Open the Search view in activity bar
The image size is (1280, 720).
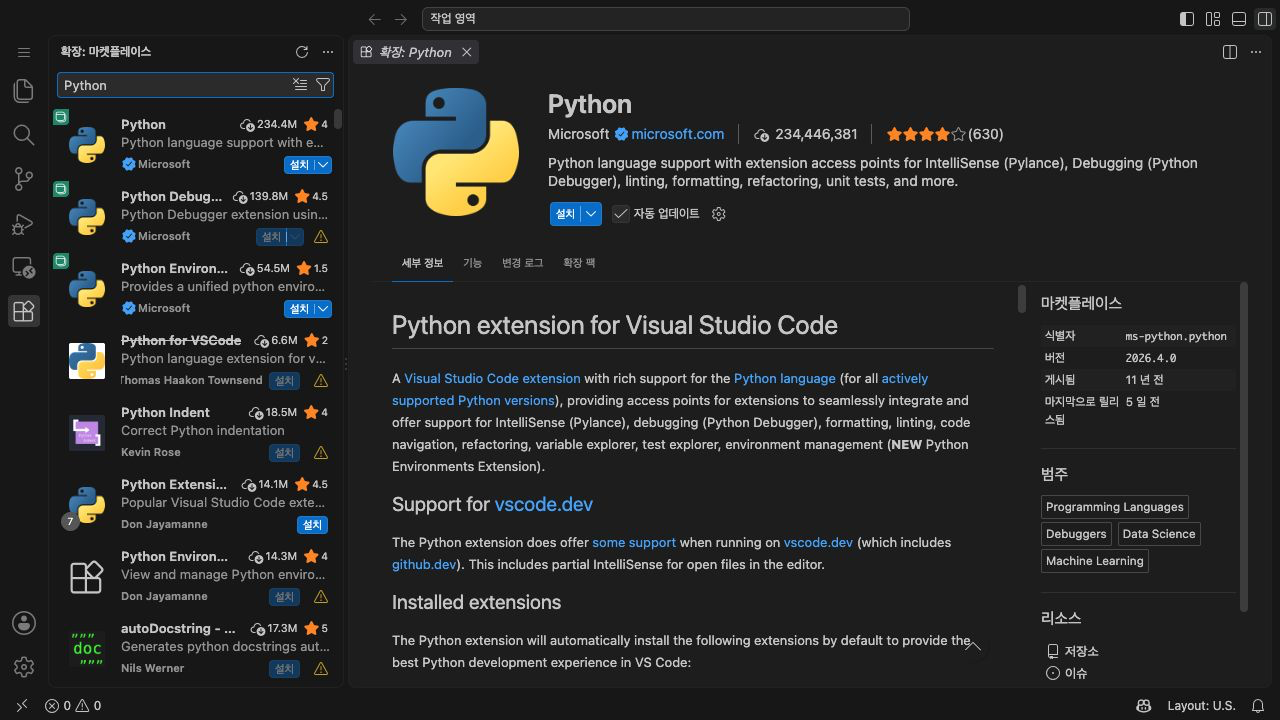tap(24, 135)
